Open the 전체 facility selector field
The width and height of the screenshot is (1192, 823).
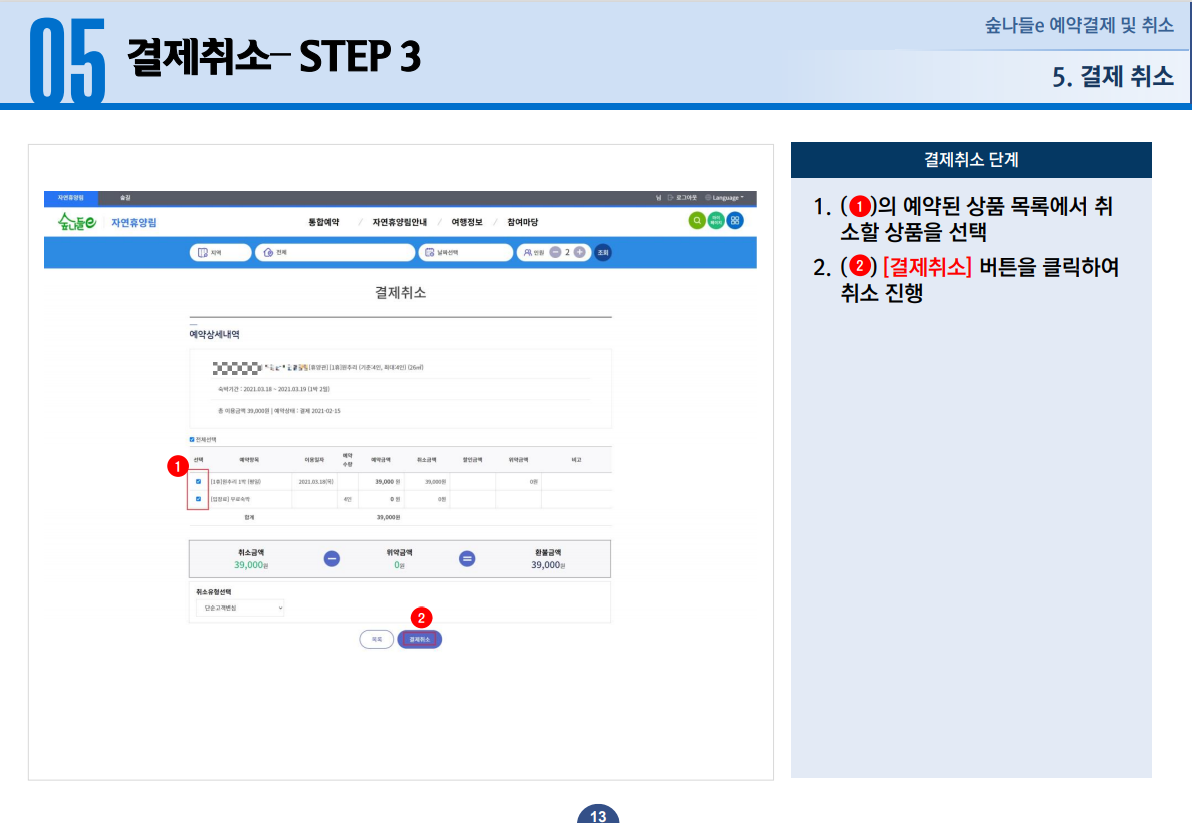335,252
